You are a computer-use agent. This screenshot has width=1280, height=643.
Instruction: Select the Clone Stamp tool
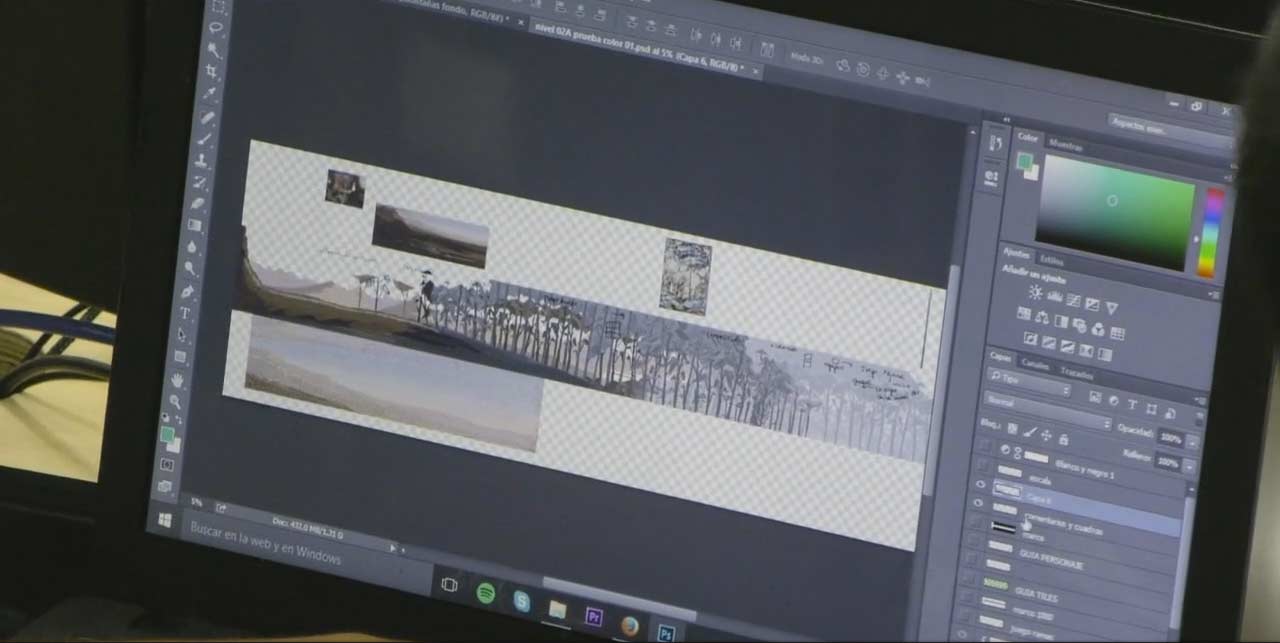[x=201, y=161]
